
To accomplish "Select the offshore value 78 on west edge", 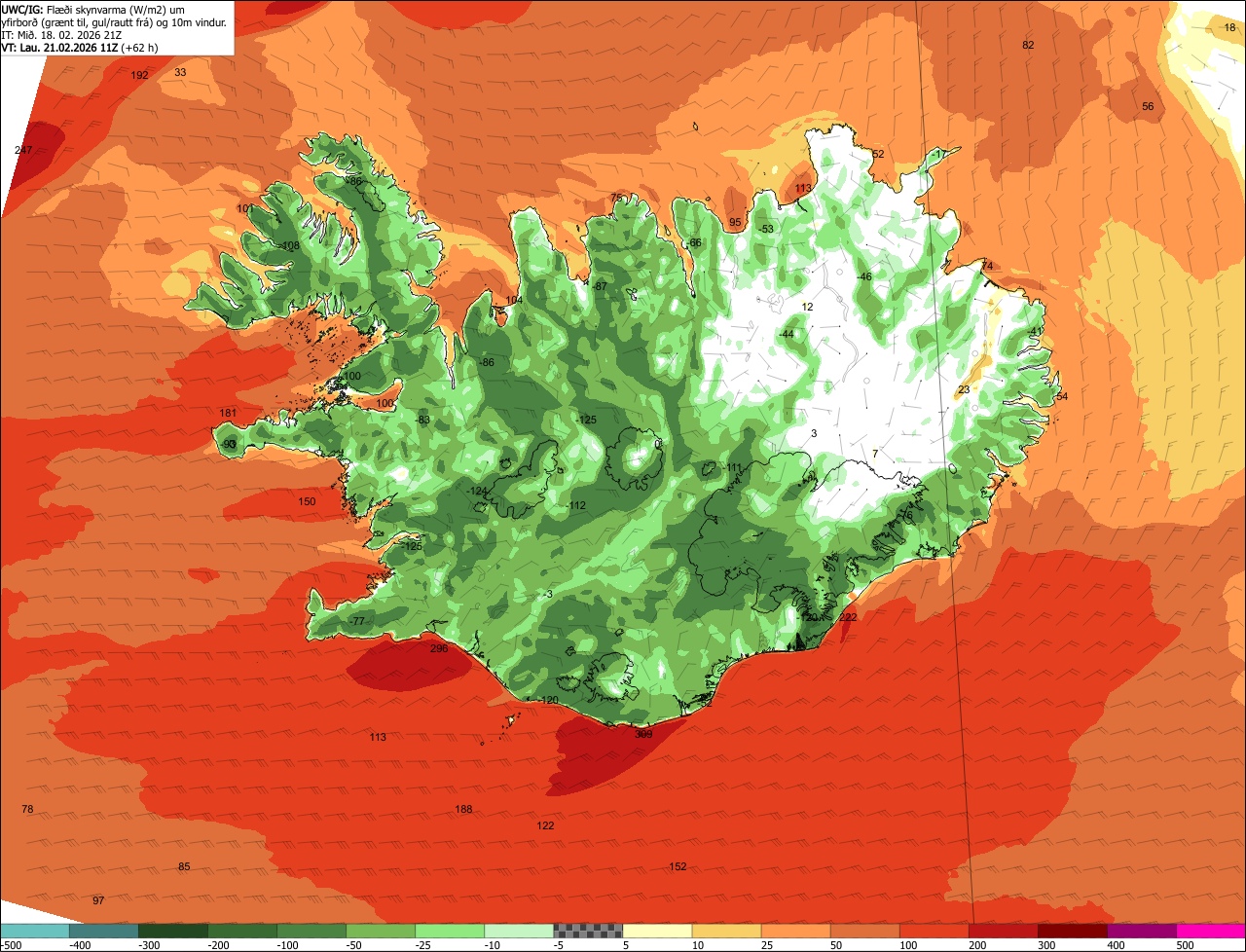I will click(27, 809).
